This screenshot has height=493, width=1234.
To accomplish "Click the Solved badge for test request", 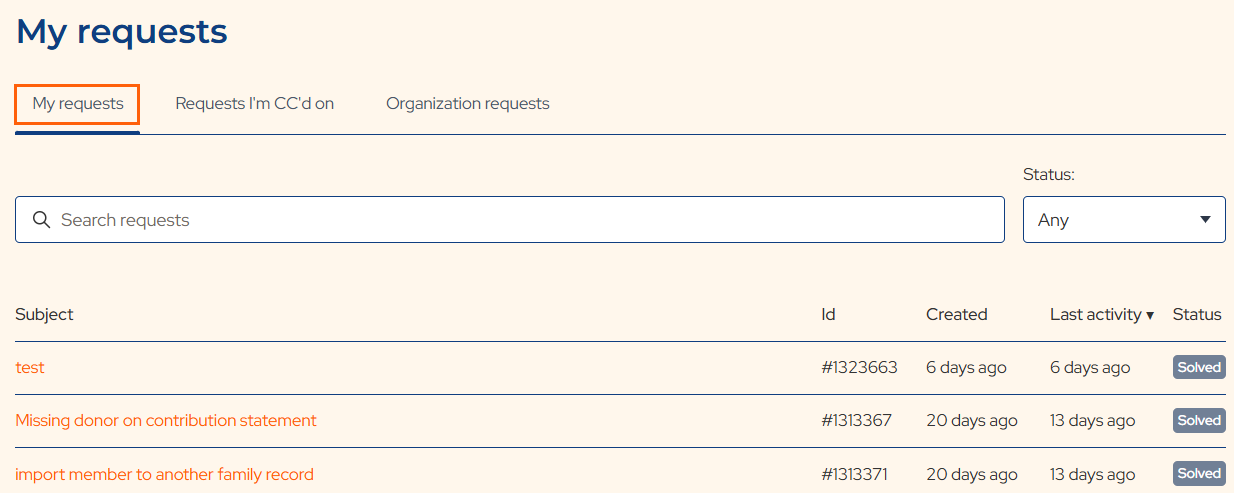I will point(1199,367).
